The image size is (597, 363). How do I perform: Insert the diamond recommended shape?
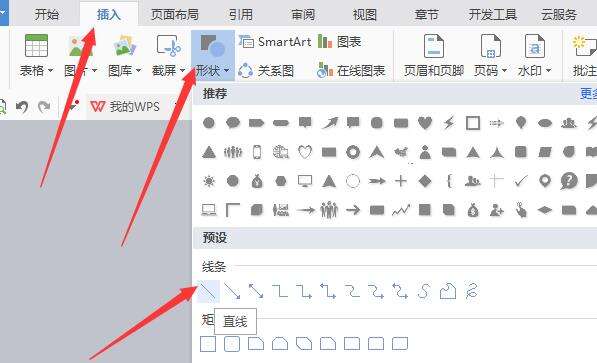tap(425, 181)
